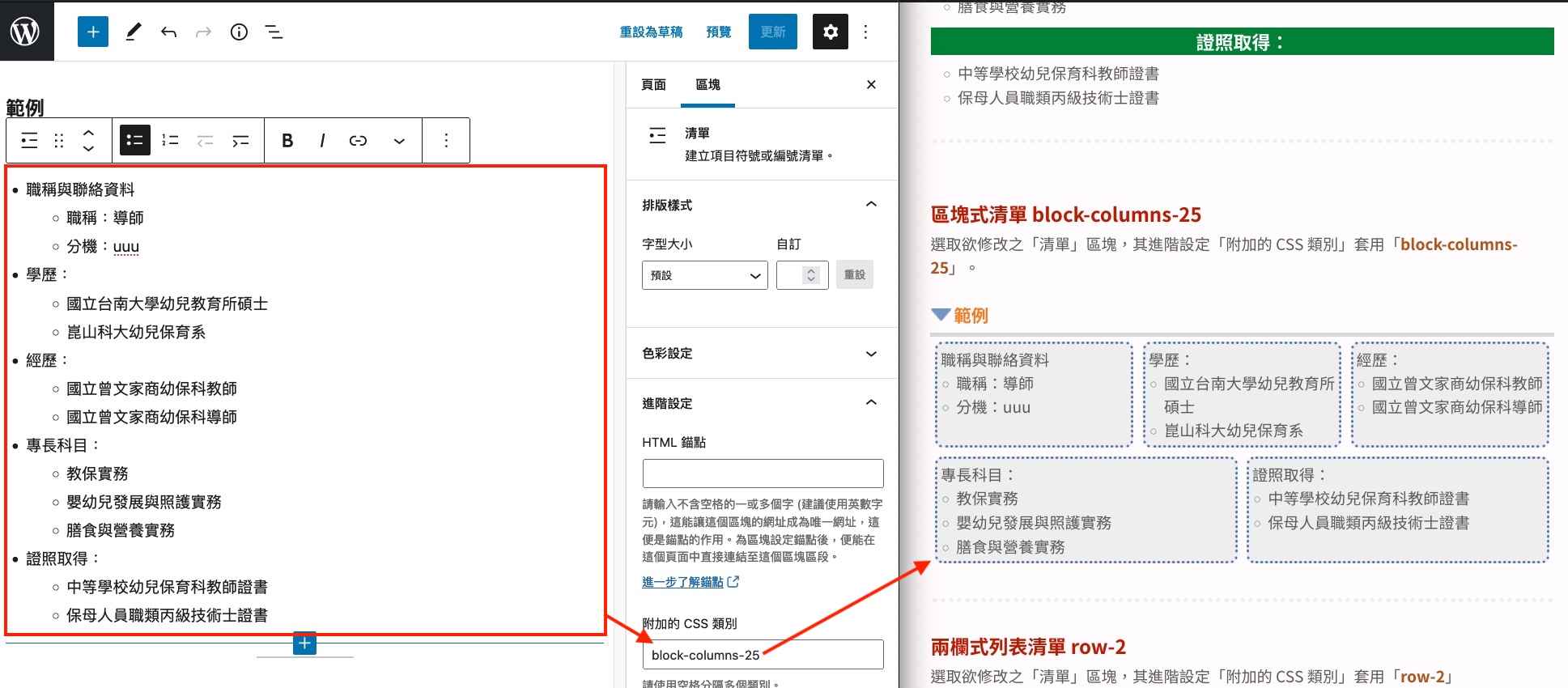The image size is (1568, 688).
Task: Open the font size 預設 dropdown
Action: click(x=705, y=275)
